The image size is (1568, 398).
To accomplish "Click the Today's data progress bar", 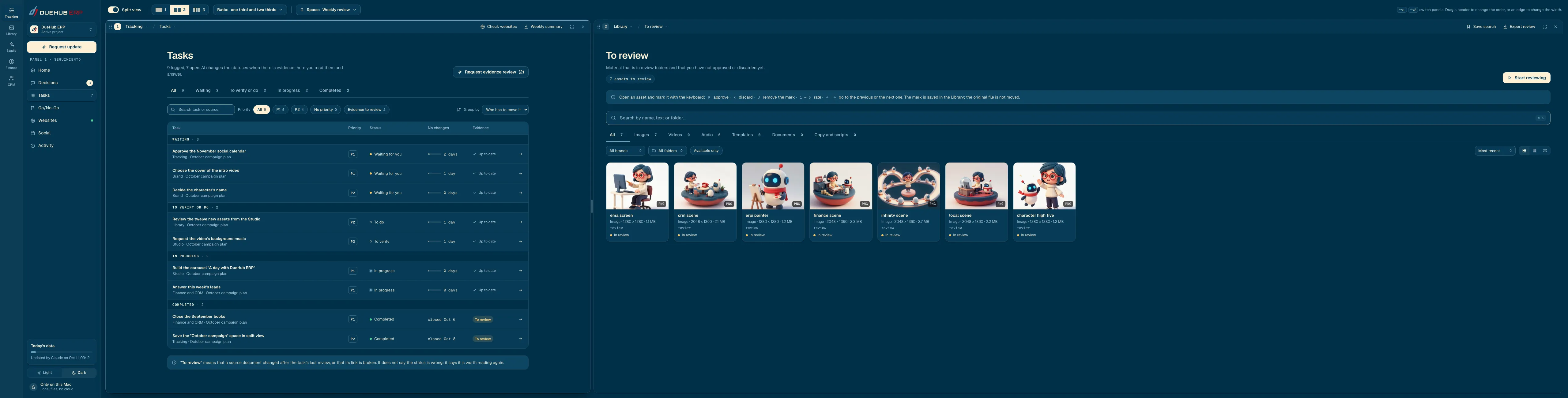I will coord(62,352).
